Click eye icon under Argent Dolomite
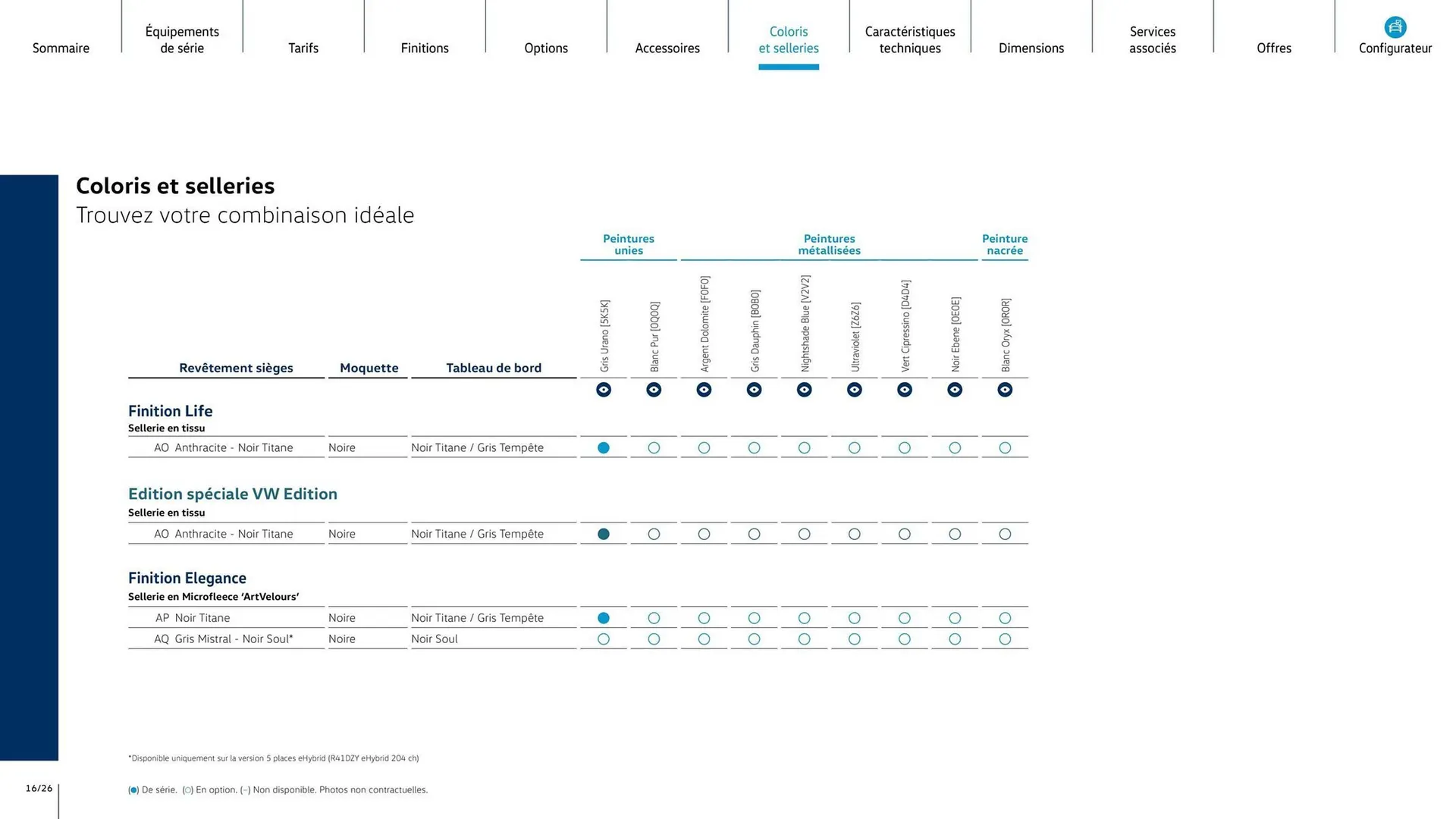 coord(704,390)
